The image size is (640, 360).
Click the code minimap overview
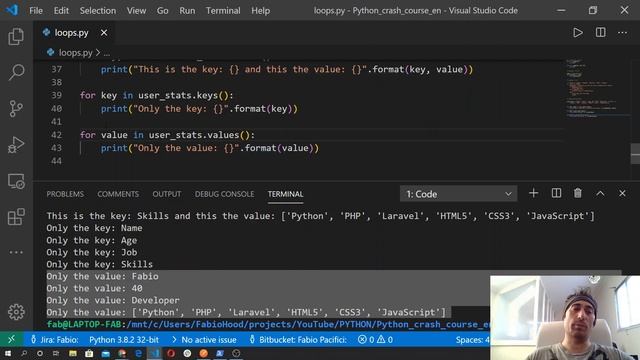pyautogui.click(x=596, y=90)
